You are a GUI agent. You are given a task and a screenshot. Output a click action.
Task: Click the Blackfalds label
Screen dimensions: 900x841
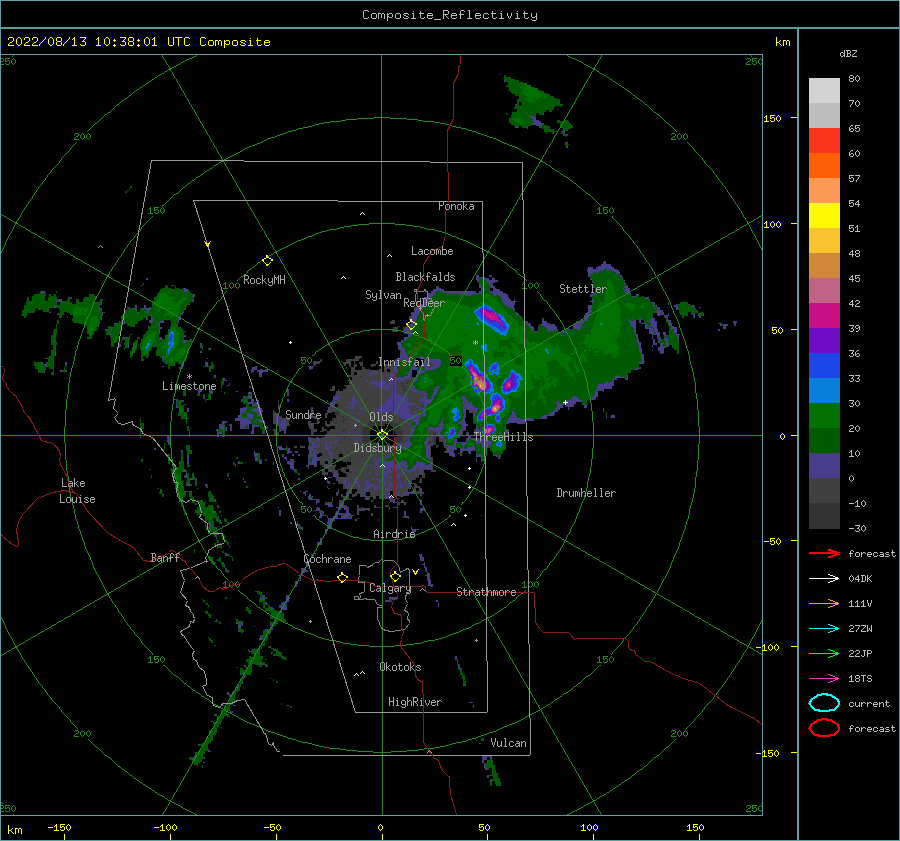[425, 277]
